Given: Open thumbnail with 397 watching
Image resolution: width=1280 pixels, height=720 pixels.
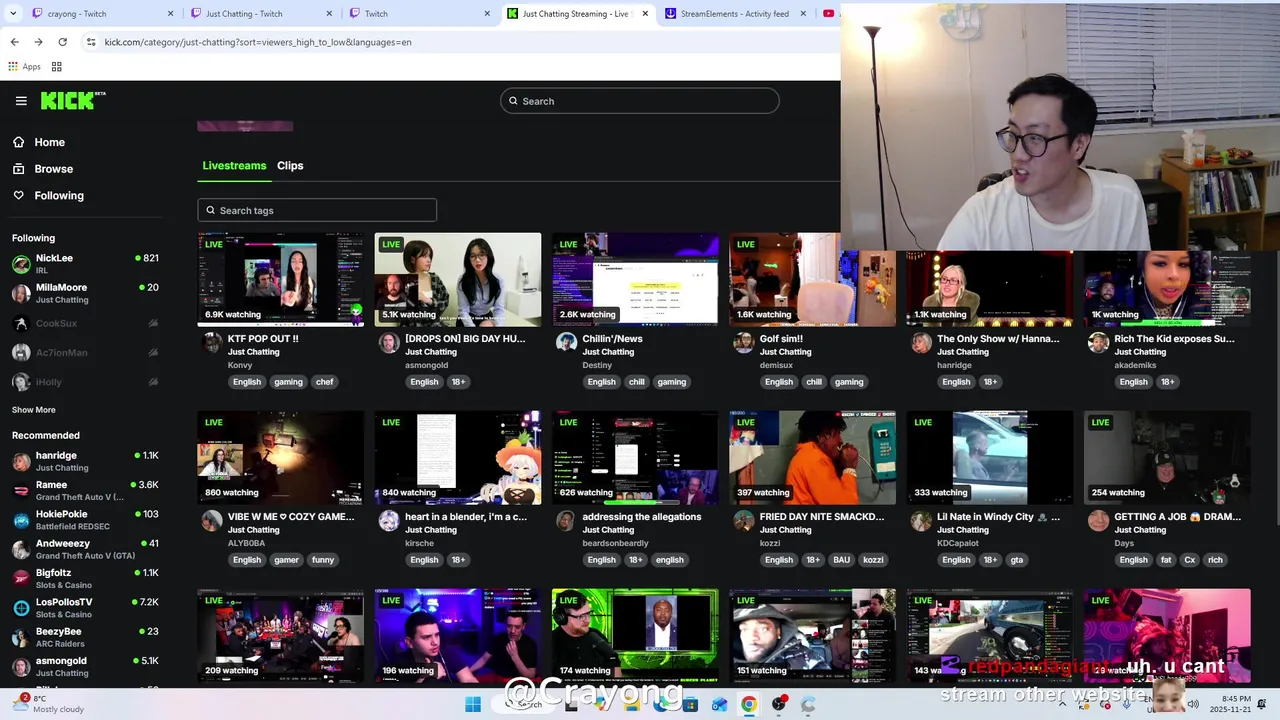Looking at the screenshot, I should point(812,458).
